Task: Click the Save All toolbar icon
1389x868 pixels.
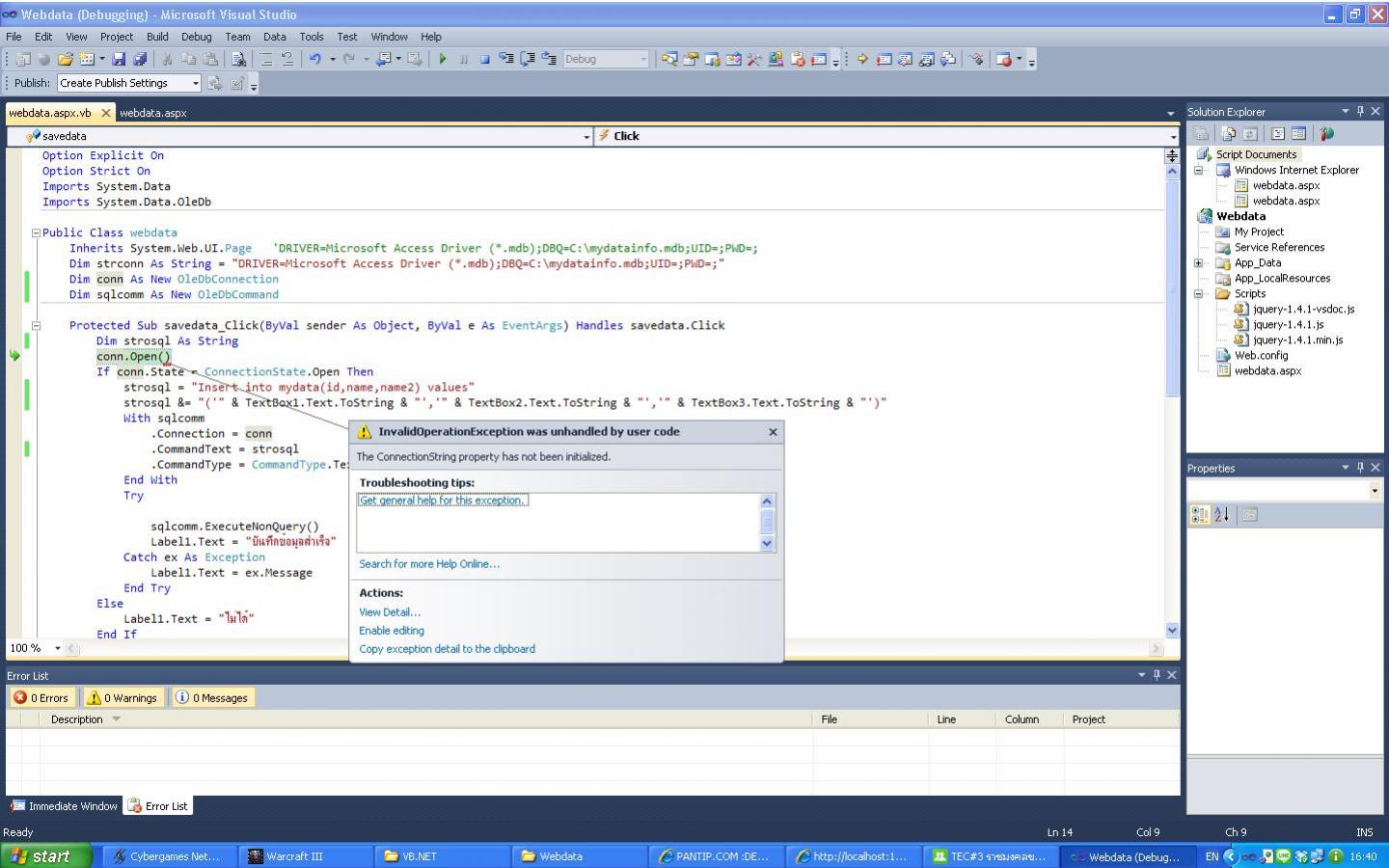Action: (140, 59)
